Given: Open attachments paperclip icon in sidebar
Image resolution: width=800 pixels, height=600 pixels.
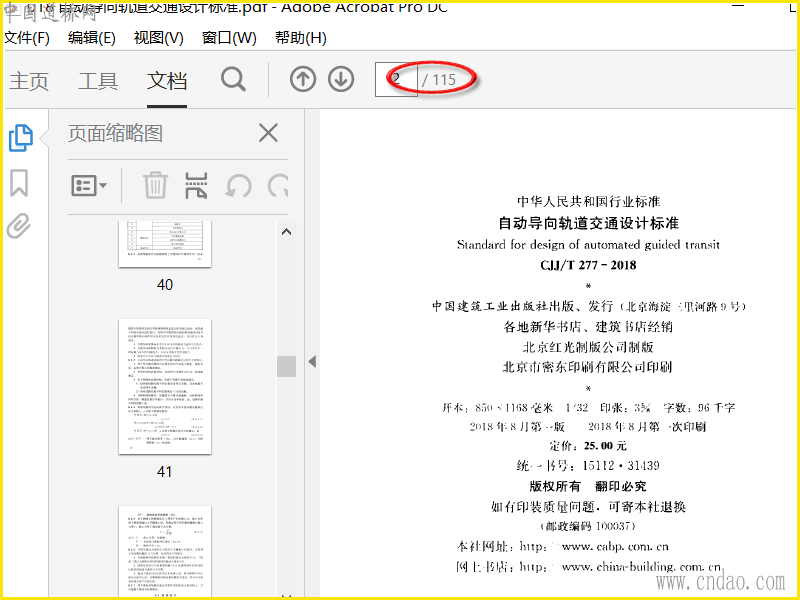Looking at the screenshot, I should (x=19, y=226).
